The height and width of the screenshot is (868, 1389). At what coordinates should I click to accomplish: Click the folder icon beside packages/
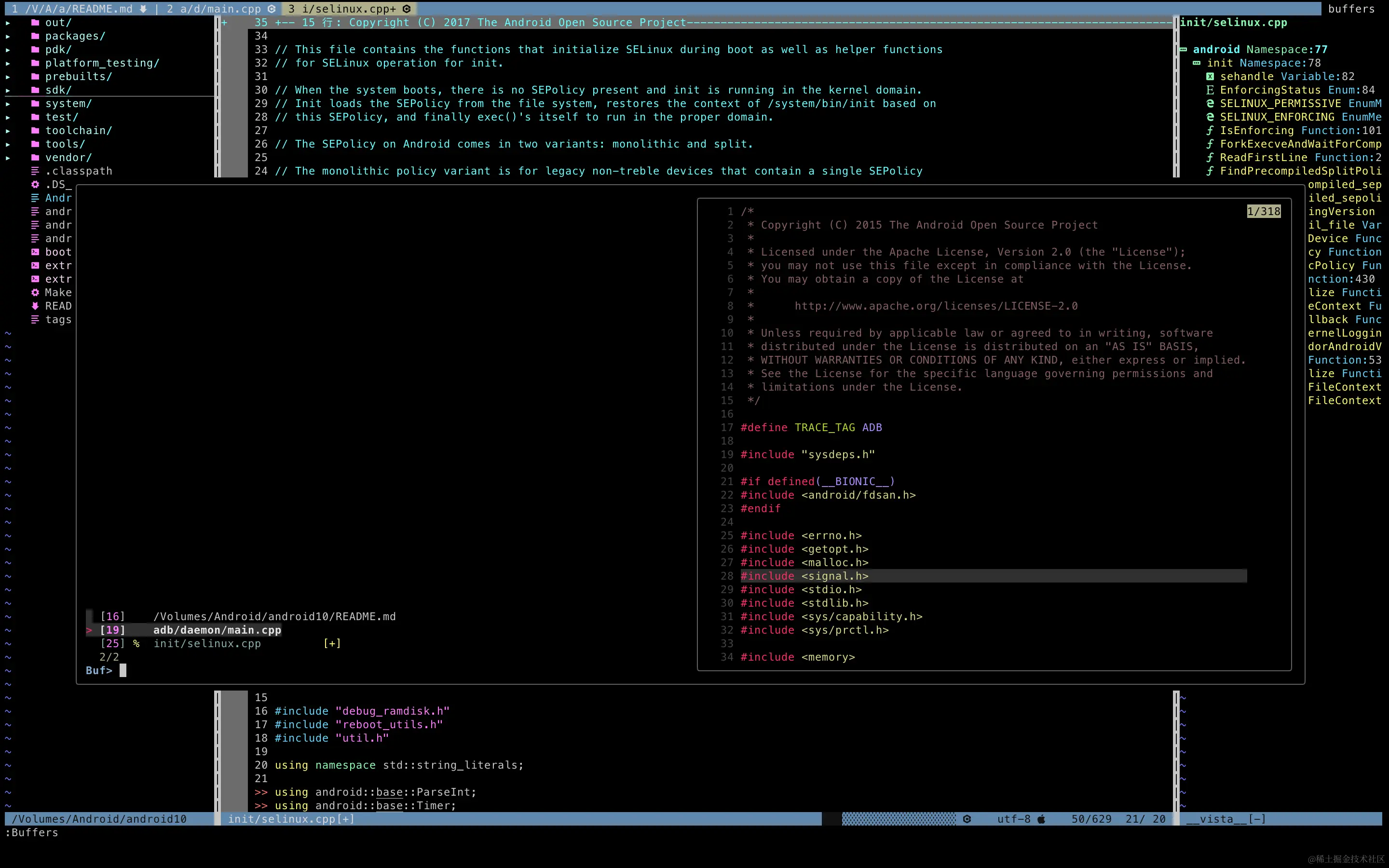35,36
